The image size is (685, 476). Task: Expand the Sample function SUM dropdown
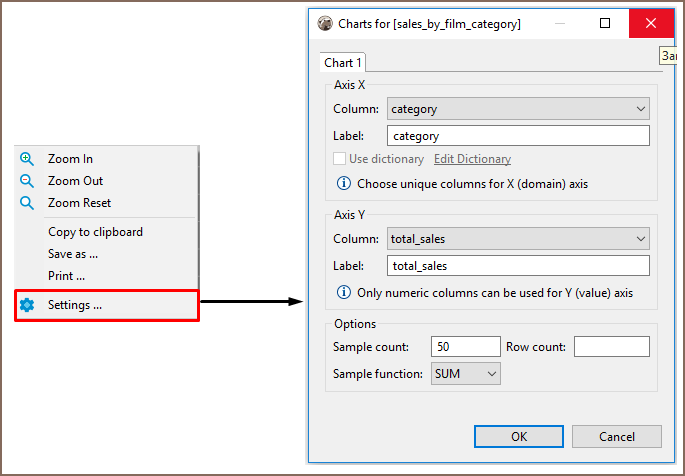click(x=465, y=373)
